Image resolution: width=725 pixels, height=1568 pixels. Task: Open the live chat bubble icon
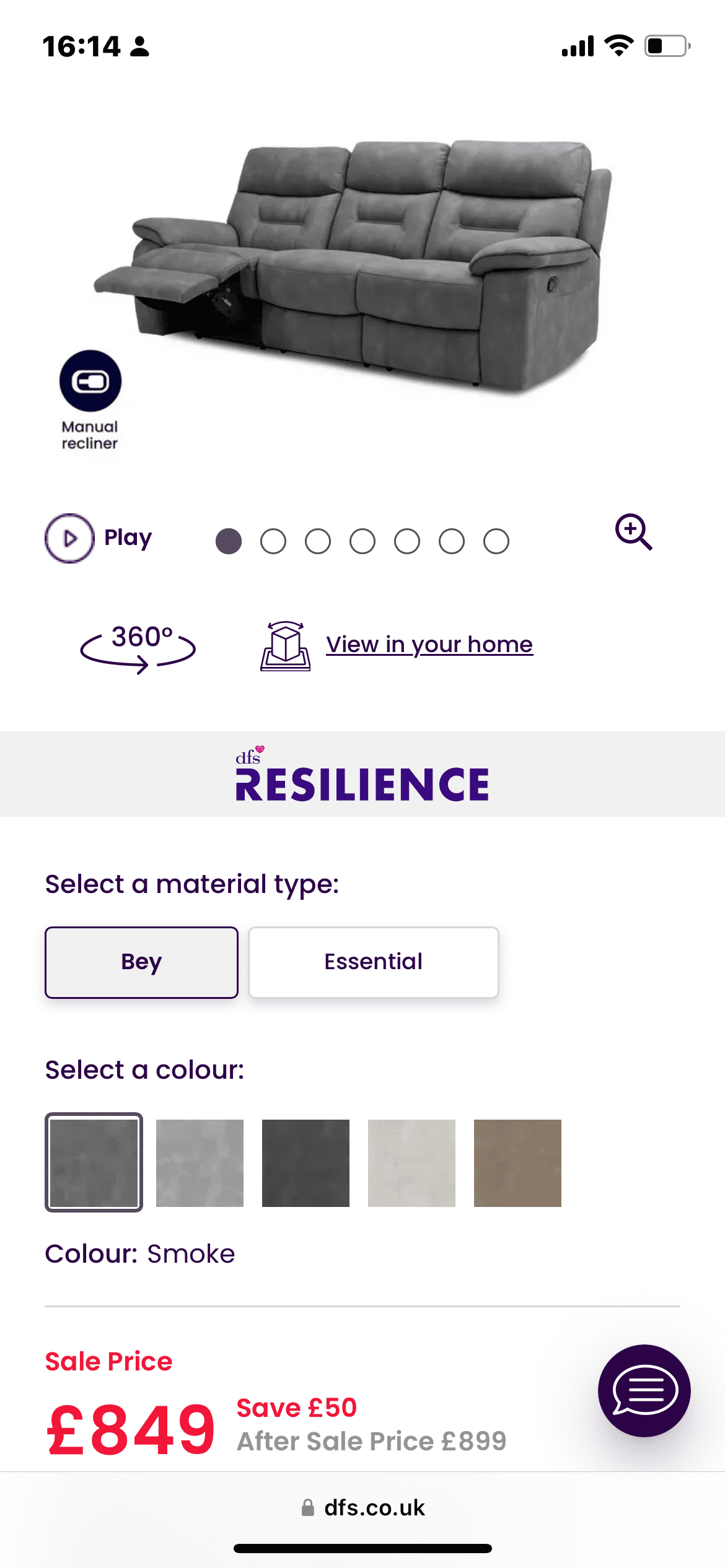pyautogui.click(x=644, y=1390)
